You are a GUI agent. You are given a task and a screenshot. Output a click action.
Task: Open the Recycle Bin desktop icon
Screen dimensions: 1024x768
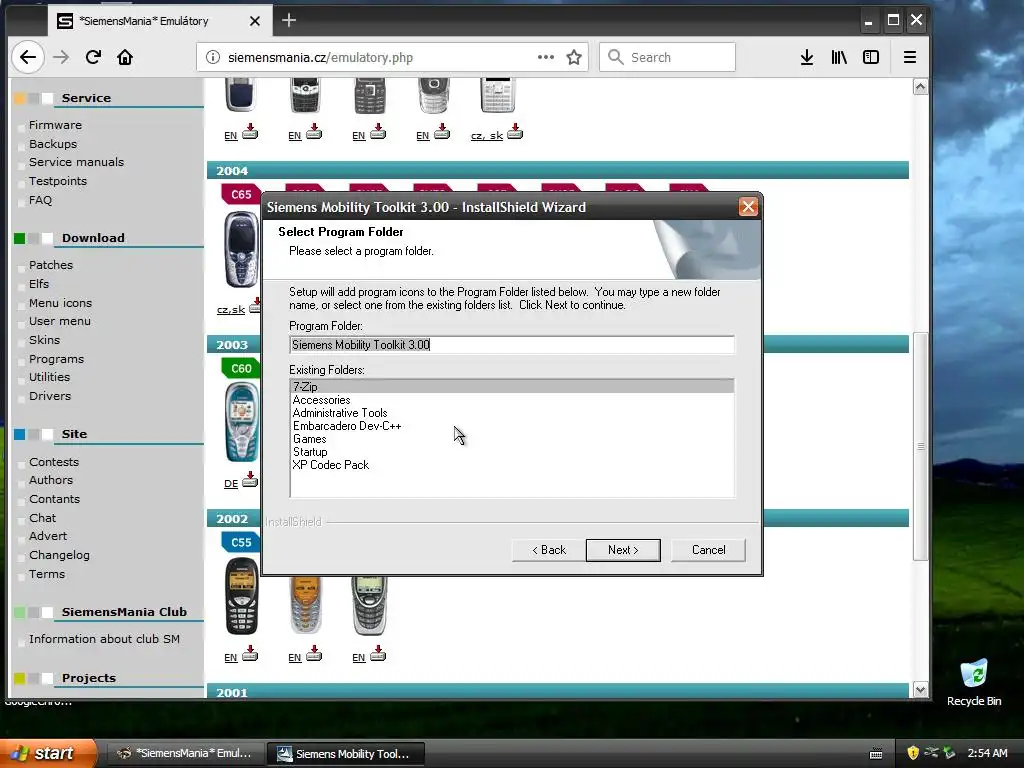click(x=974, y=682)
